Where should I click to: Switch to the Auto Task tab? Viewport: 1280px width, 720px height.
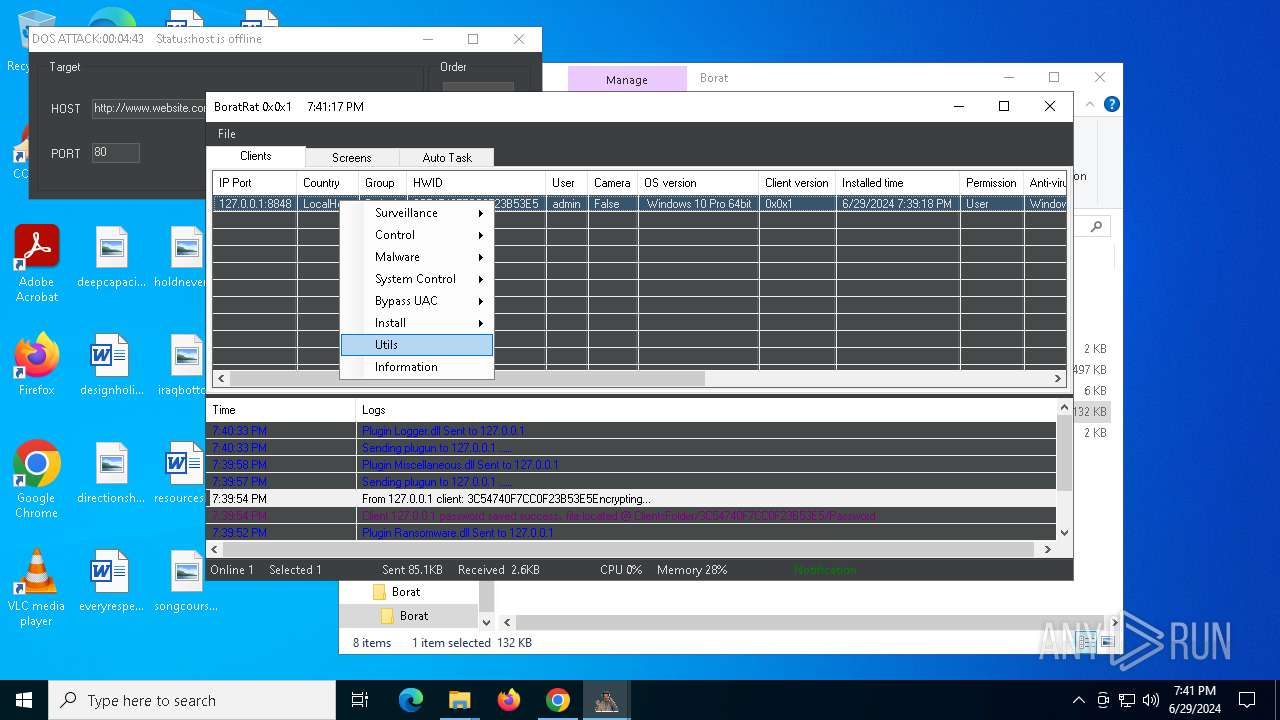[447, 158]
